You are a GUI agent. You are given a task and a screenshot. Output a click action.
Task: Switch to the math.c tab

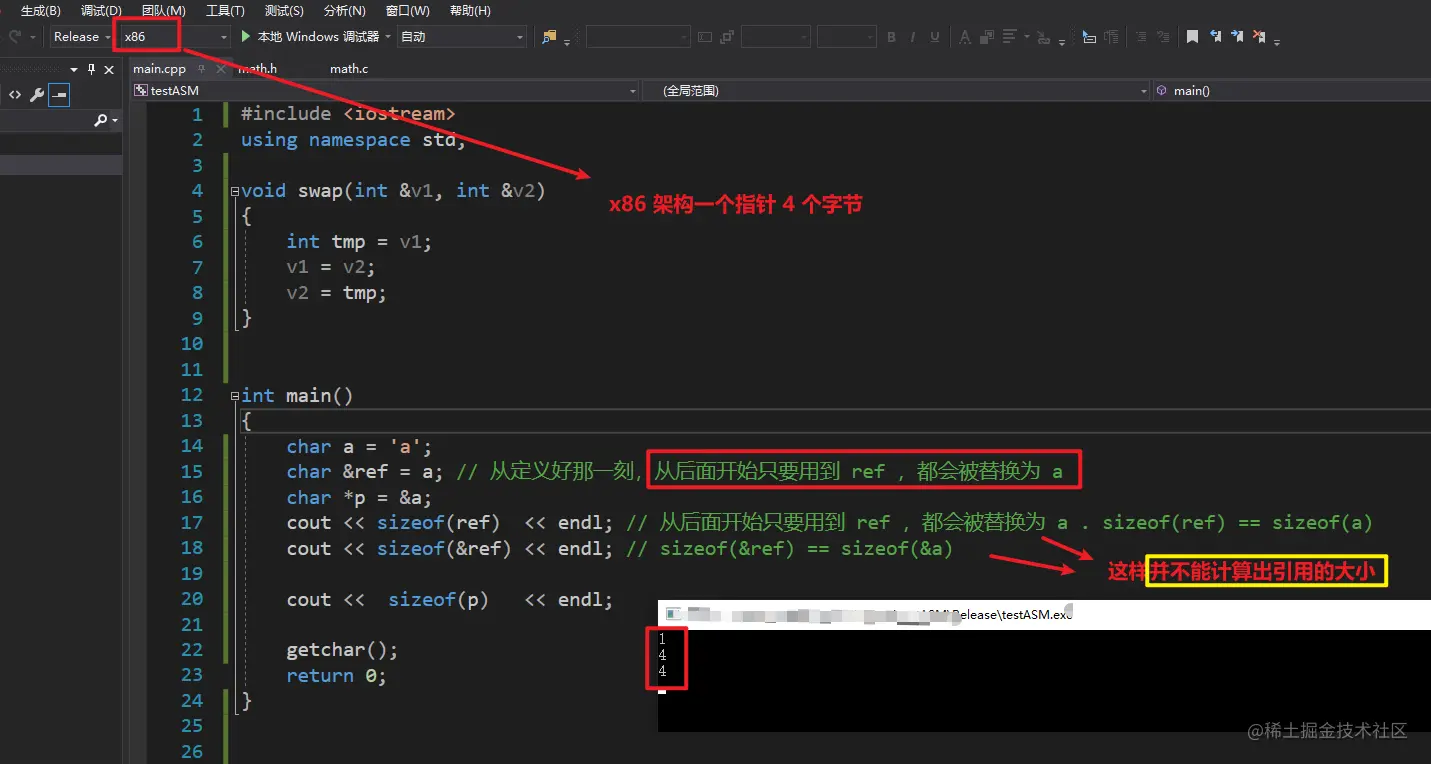tap(349, 69)
